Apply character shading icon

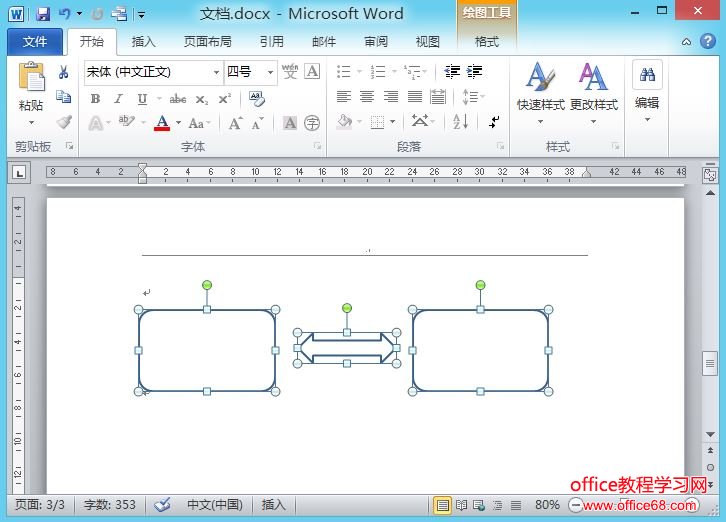pos(290,123)
